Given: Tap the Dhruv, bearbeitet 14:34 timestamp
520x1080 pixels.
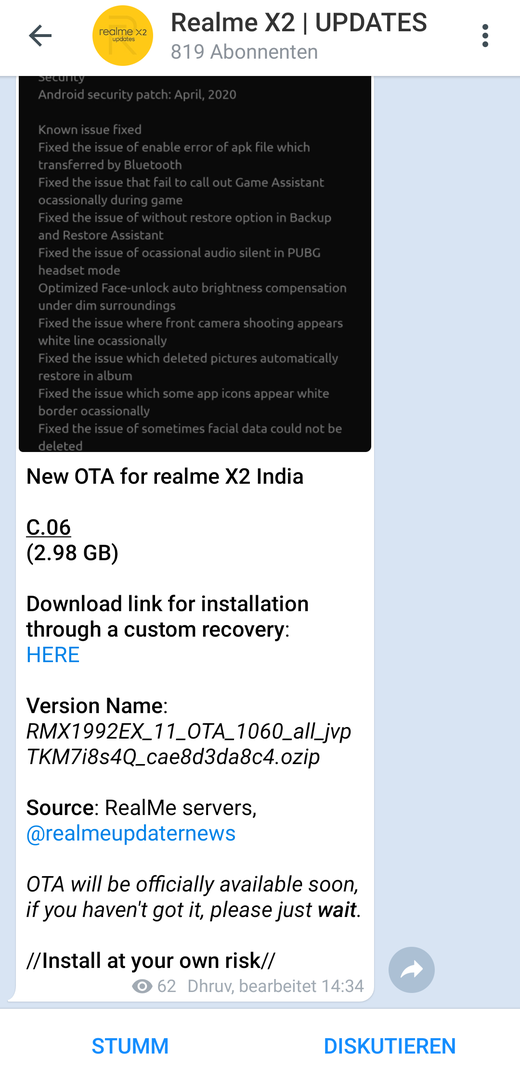Looking at the screenshot, I should pos(275,986).
